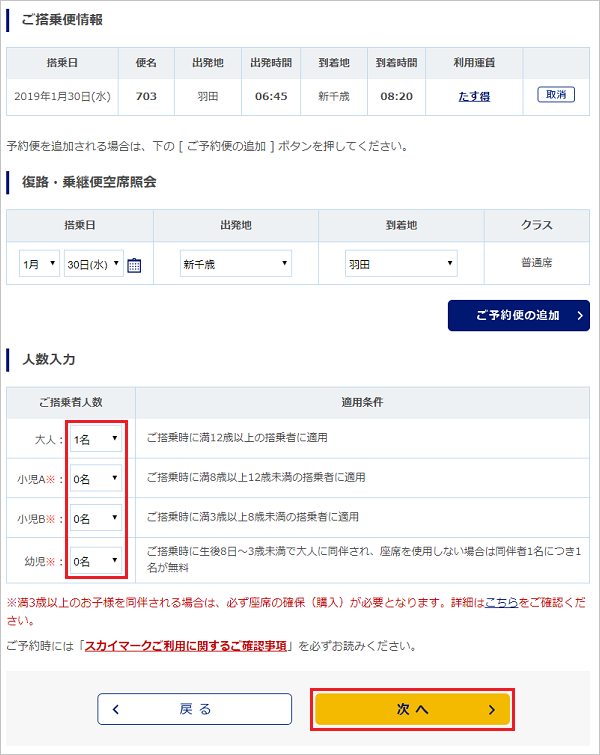Follow the こちら details link
The width and height of the screenshot is (600, 755).
coord(501,604)
